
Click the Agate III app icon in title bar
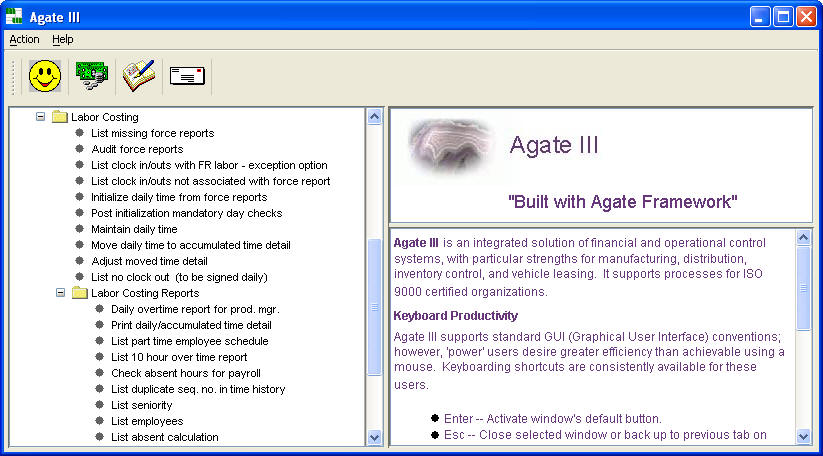(14, 16)
